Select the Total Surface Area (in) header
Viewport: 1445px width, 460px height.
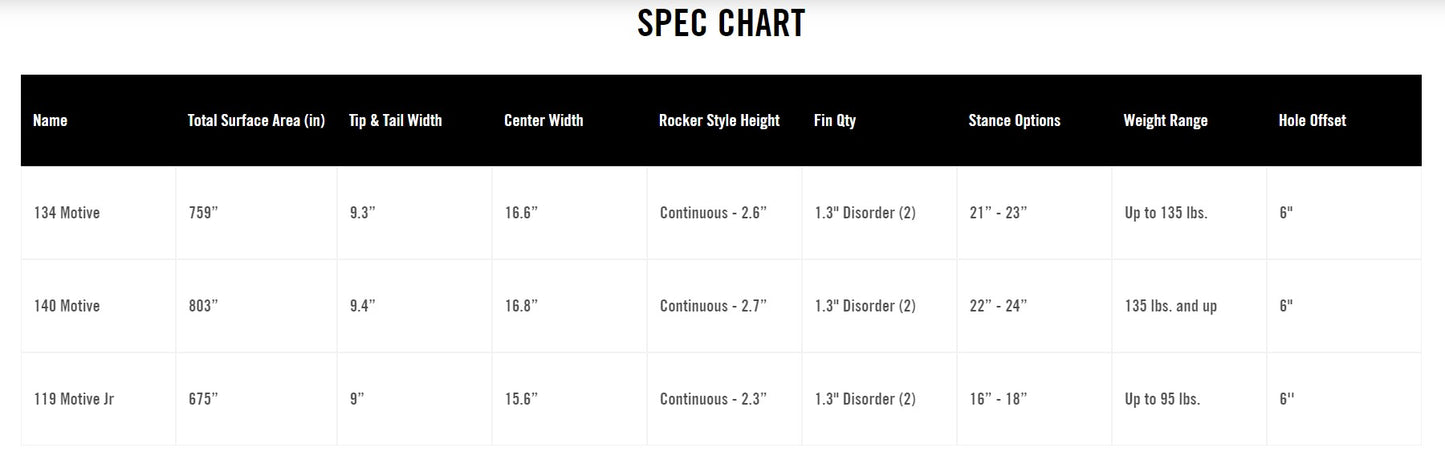pyautogui.click(x=256, y=120)
